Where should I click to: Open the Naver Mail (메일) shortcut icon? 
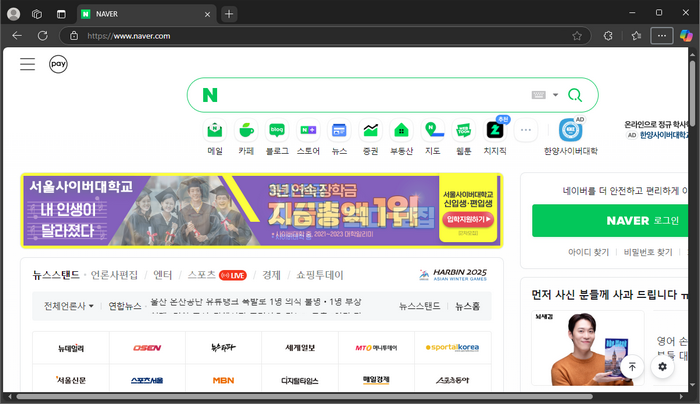(215, 131)
